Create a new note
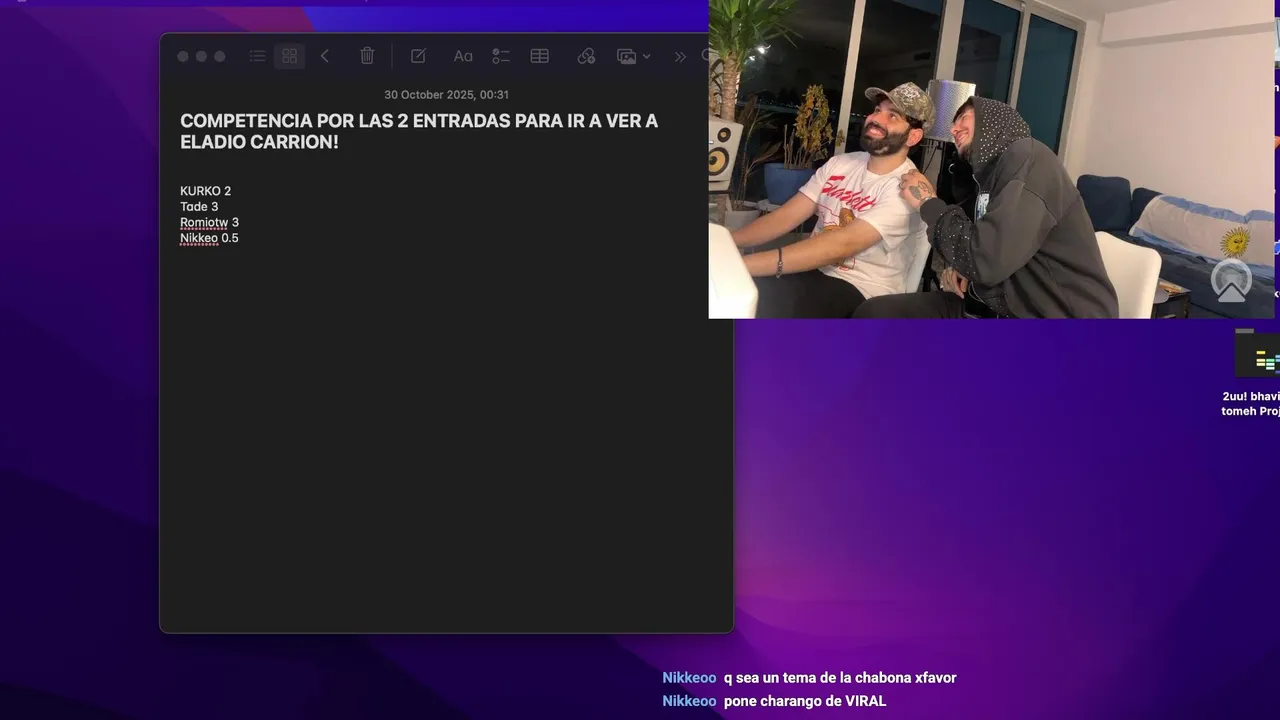The image size is (1280, 720). pos(418,56)
